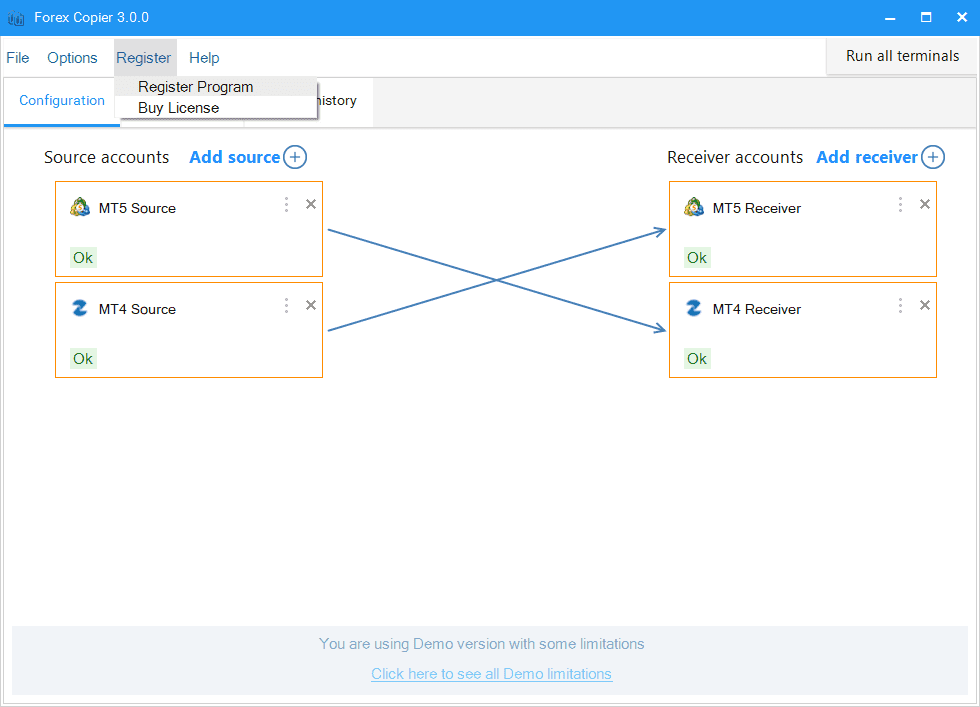
Task: Close the Forex Copier window
Action: (962, 18)
